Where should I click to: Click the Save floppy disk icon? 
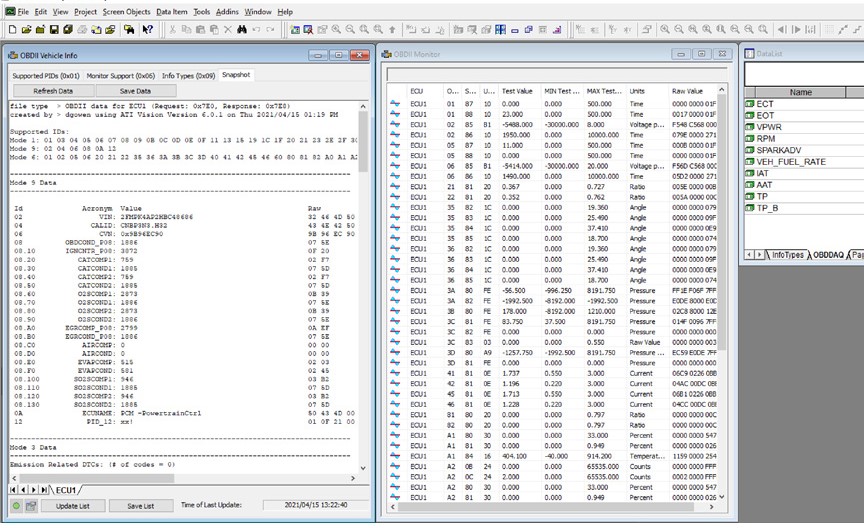[x=54, y=30]
